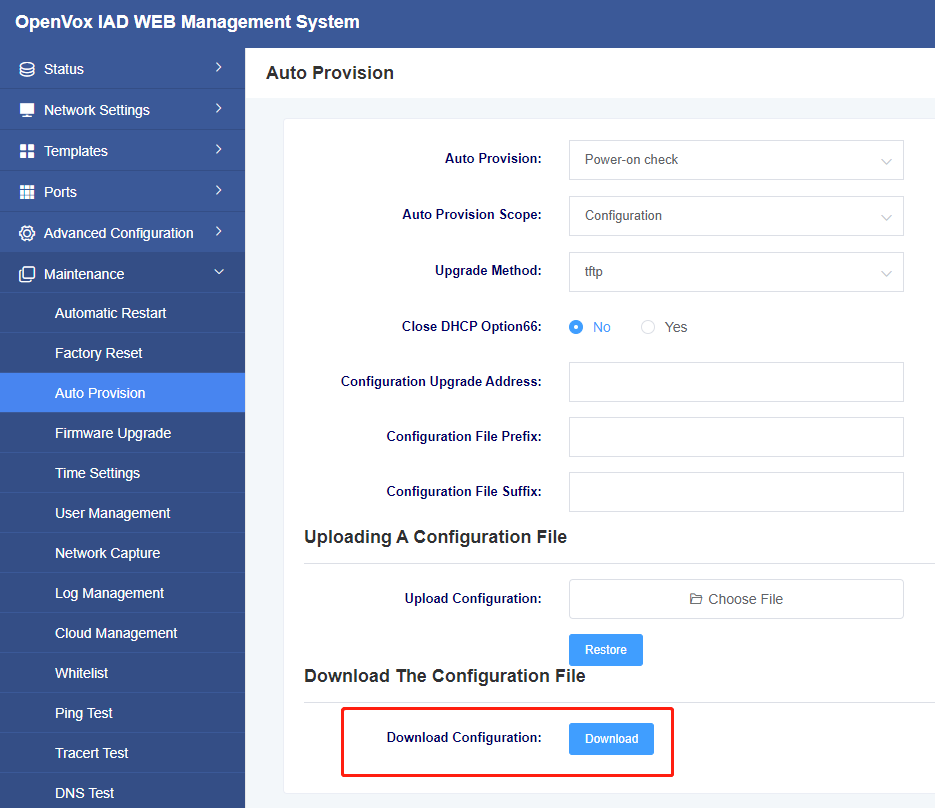Collapse the Maintenance menu chevron

[x=219, y=272]
